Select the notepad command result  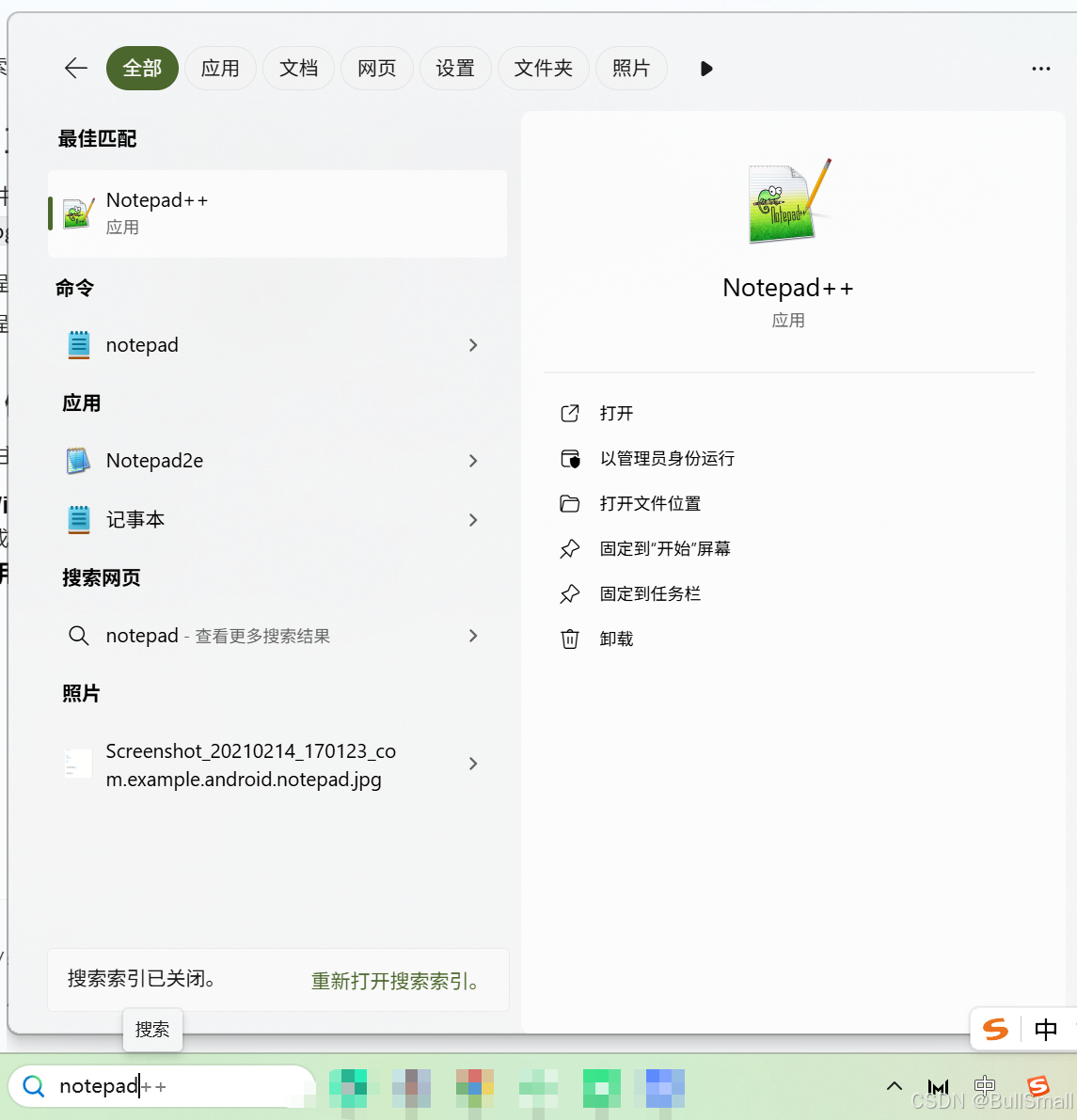coord(277,345)
